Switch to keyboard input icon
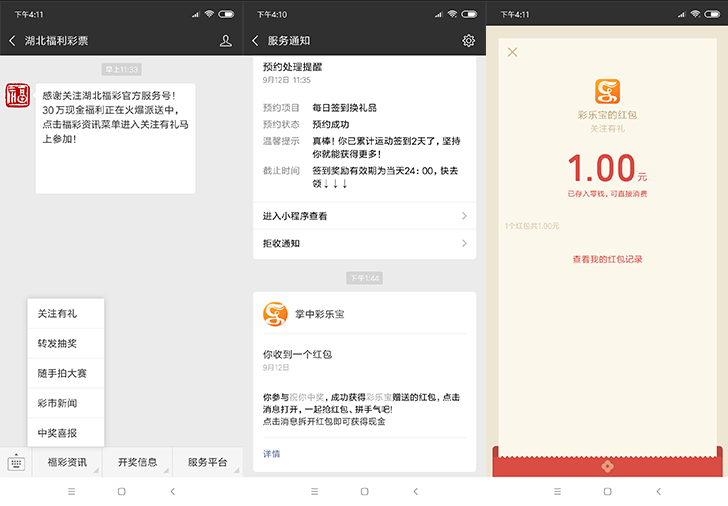 pyautogui.click(x=16, y=463)
